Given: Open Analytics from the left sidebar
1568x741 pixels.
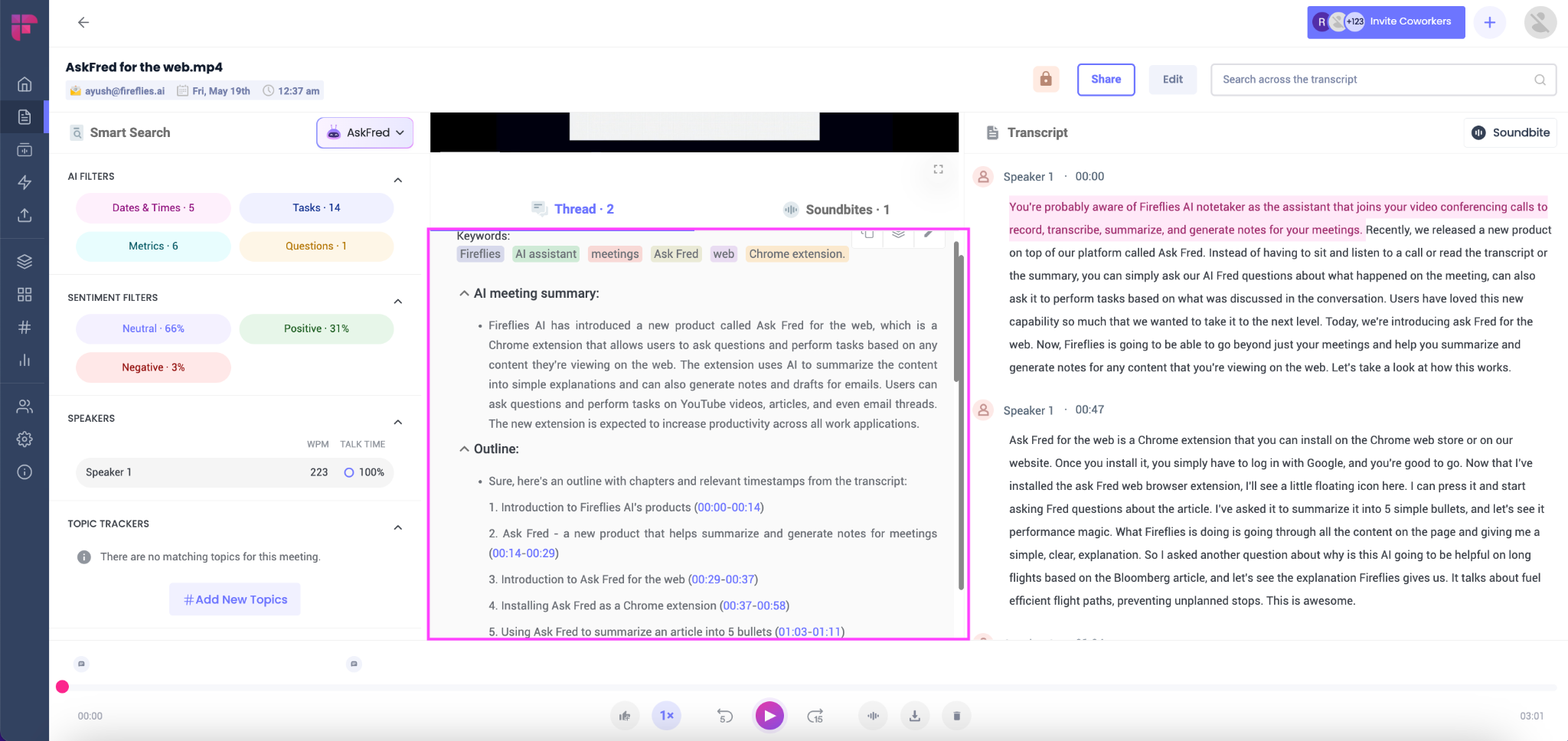Looking at the screenshot, I should pos(24,360).
